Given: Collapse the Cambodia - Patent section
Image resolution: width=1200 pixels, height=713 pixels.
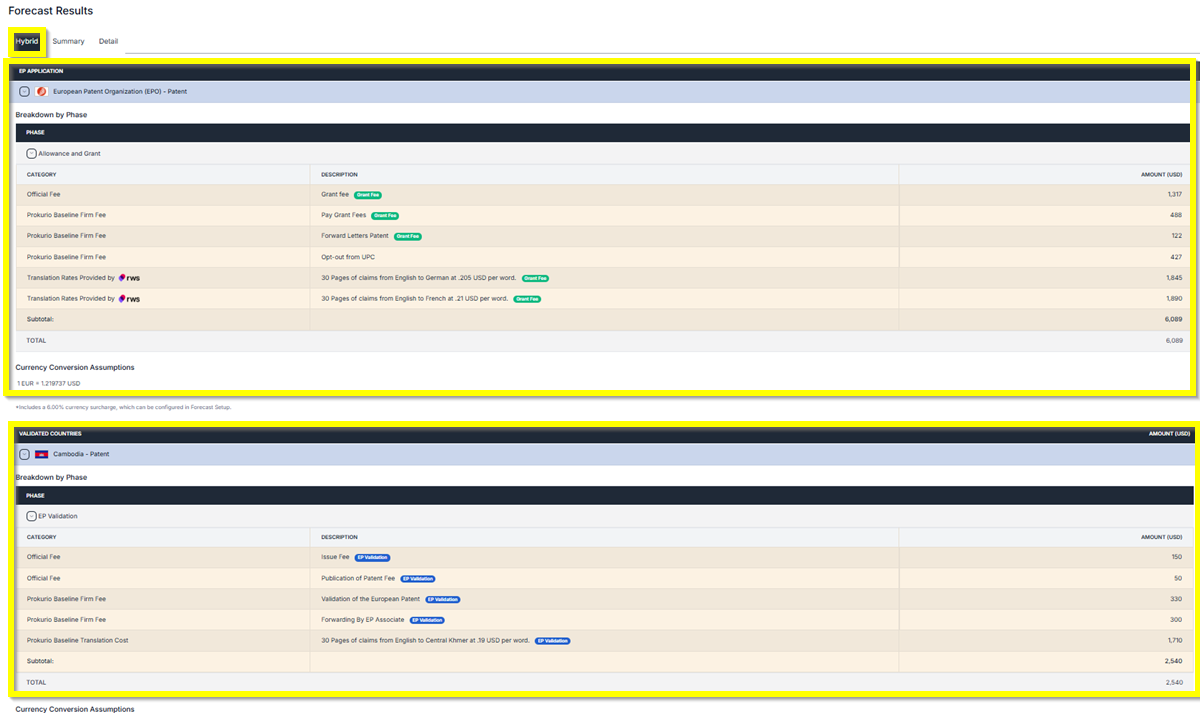Looking at the screenshot, I should coord(25,454).
